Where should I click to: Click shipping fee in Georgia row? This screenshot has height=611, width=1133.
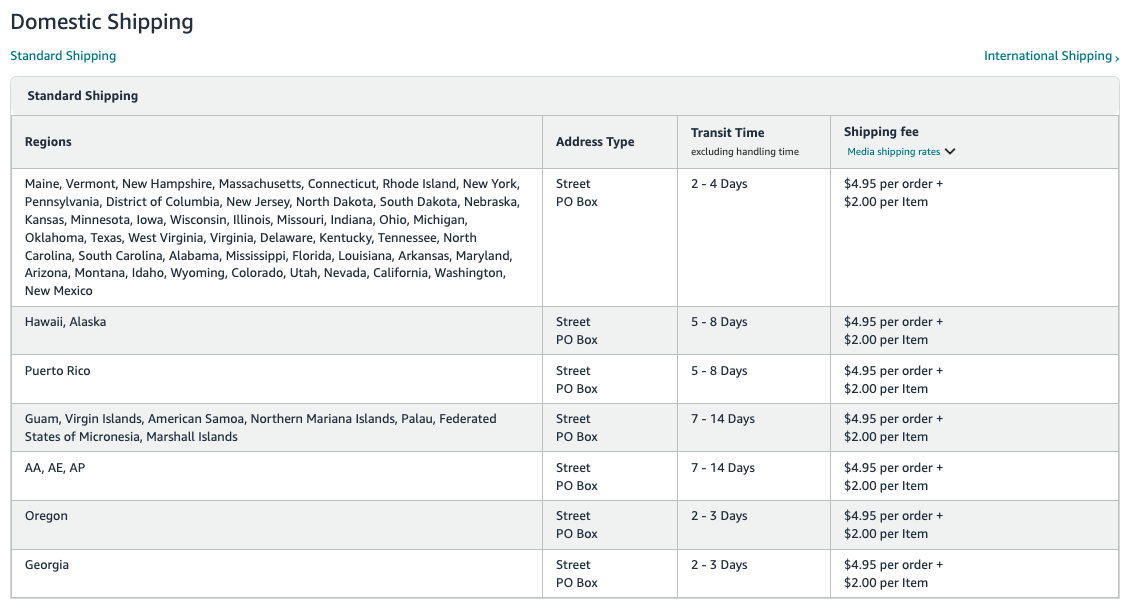(x=893, y=574)
